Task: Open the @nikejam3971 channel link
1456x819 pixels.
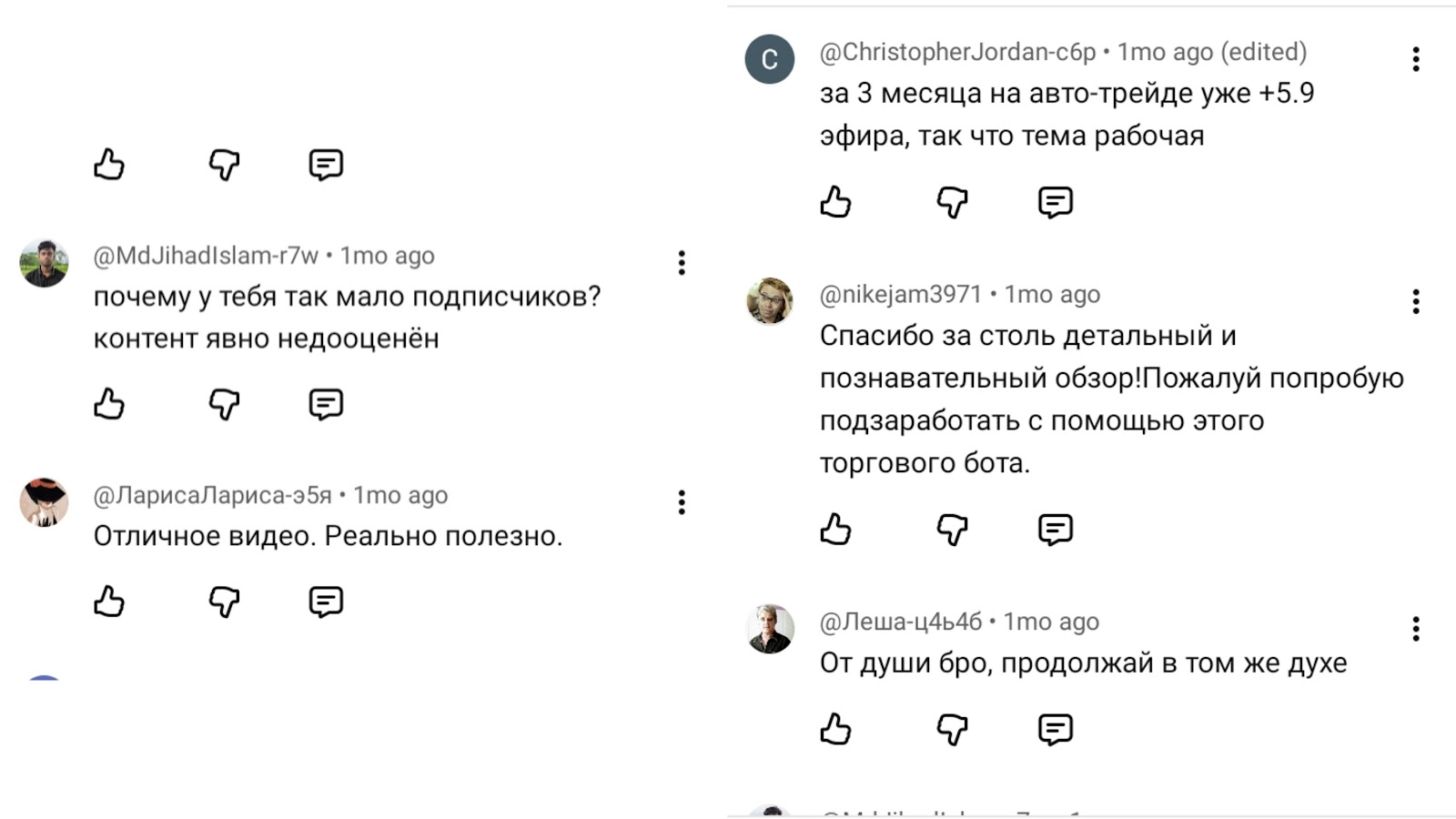Action: [x=900, y=295]
